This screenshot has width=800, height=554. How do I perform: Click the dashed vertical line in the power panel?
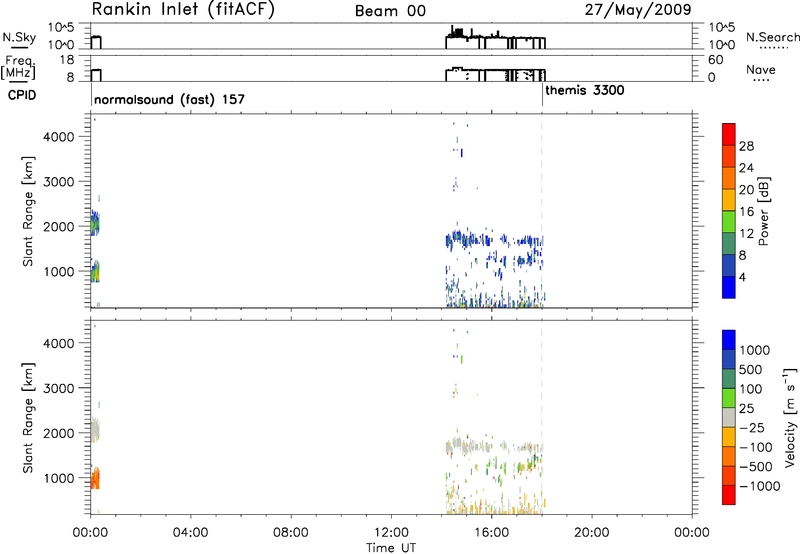pyautogui.click(x=542, y=211)
